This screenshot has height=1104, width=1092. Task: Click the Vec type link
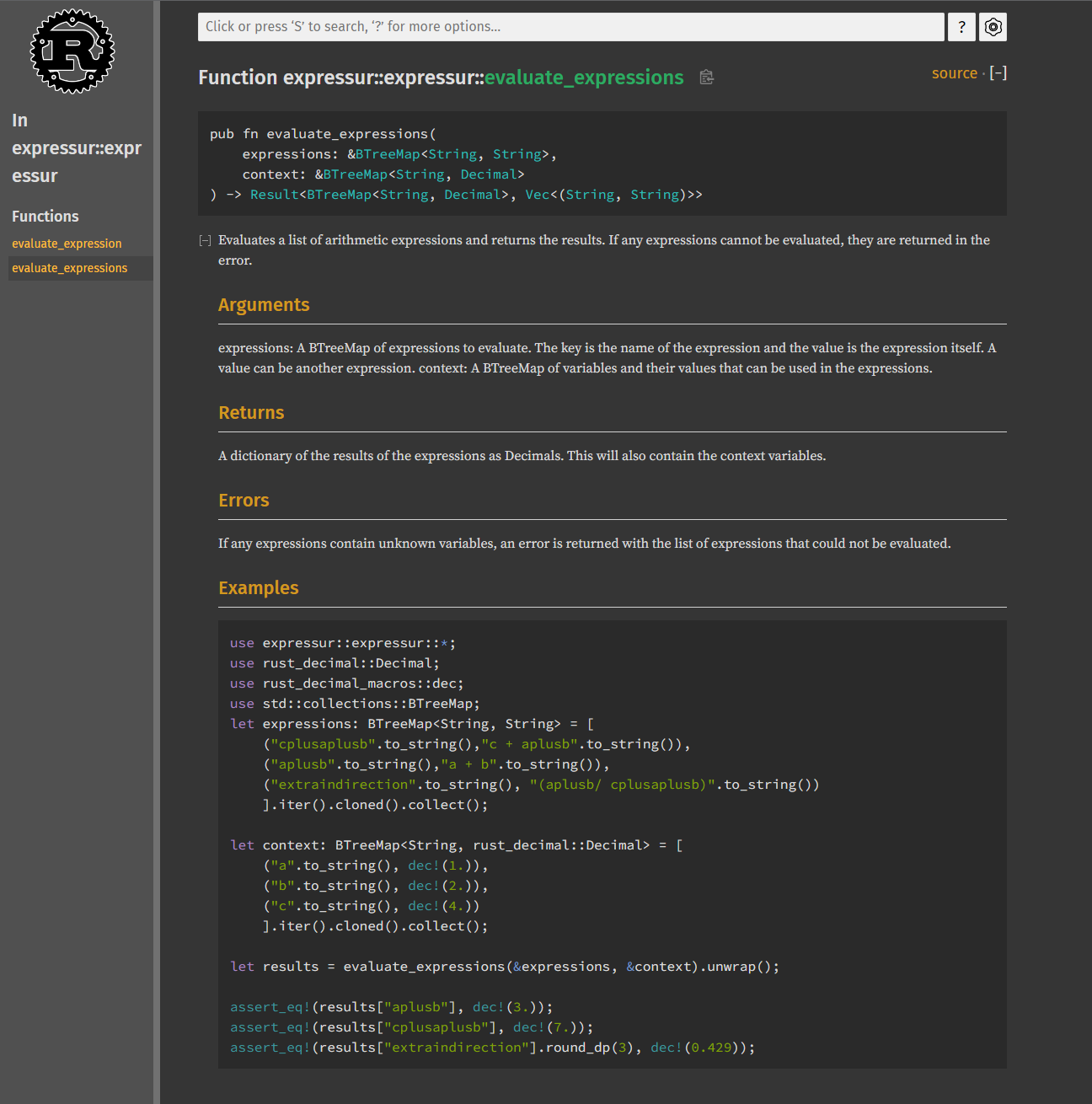pyautogui.click(x=537, y=194)
